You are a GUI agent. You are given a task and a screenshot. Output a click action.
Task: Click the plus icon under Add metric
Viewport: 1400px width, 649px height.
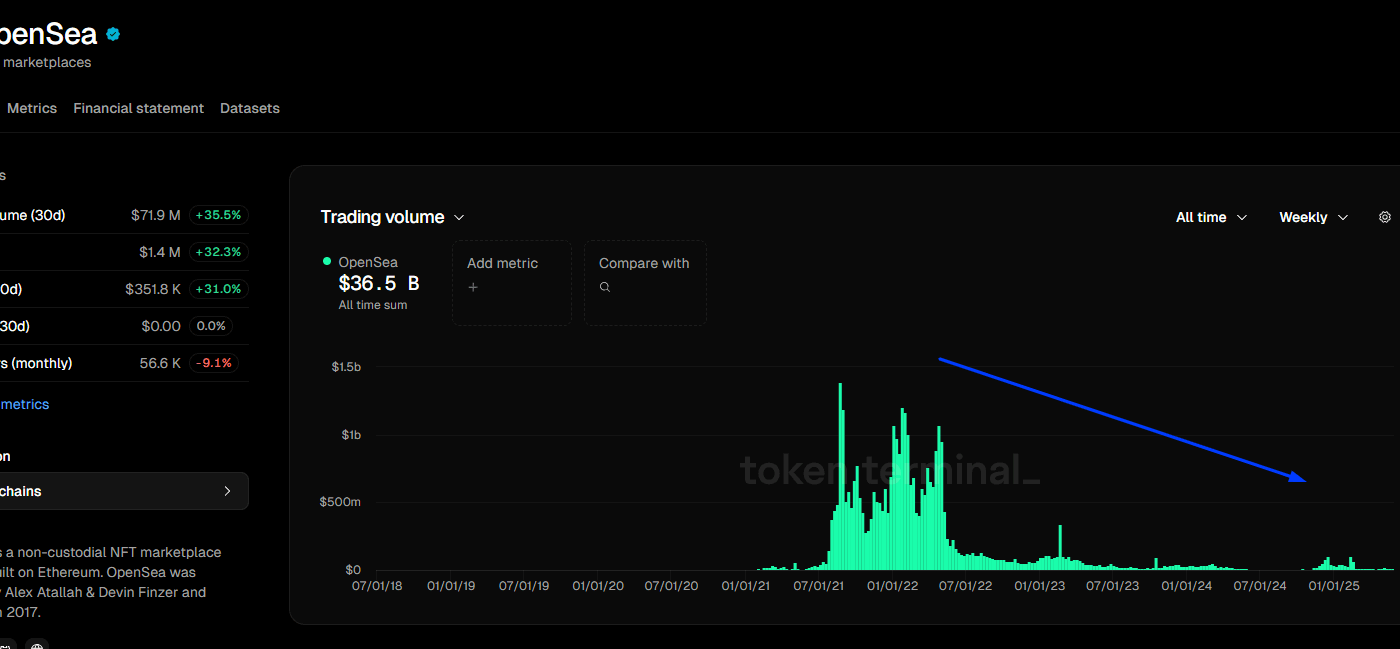click(x=473, y=287)
